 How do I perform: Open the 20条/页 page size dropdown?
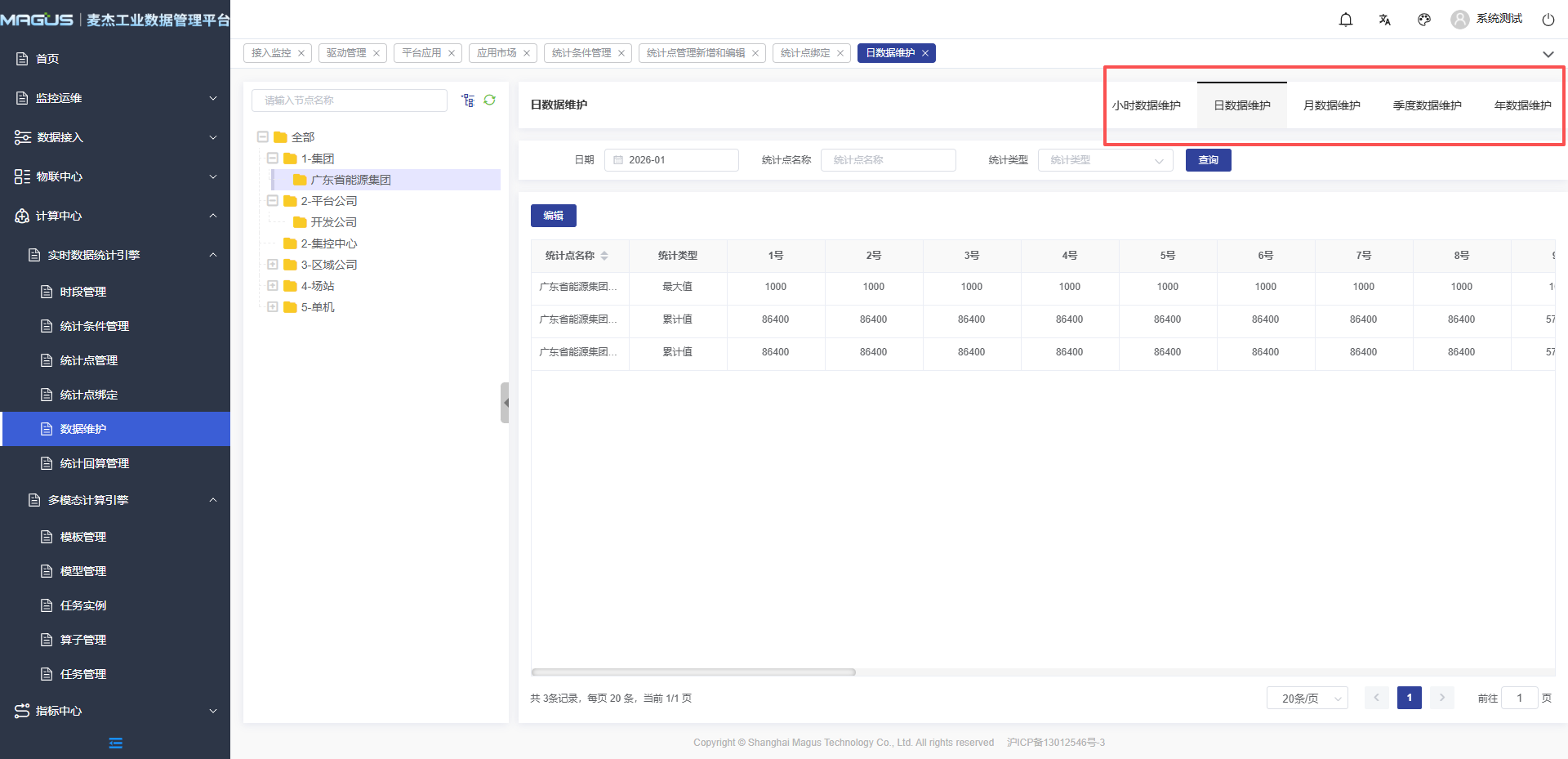pyautogui.click(x=1307, y=698)
